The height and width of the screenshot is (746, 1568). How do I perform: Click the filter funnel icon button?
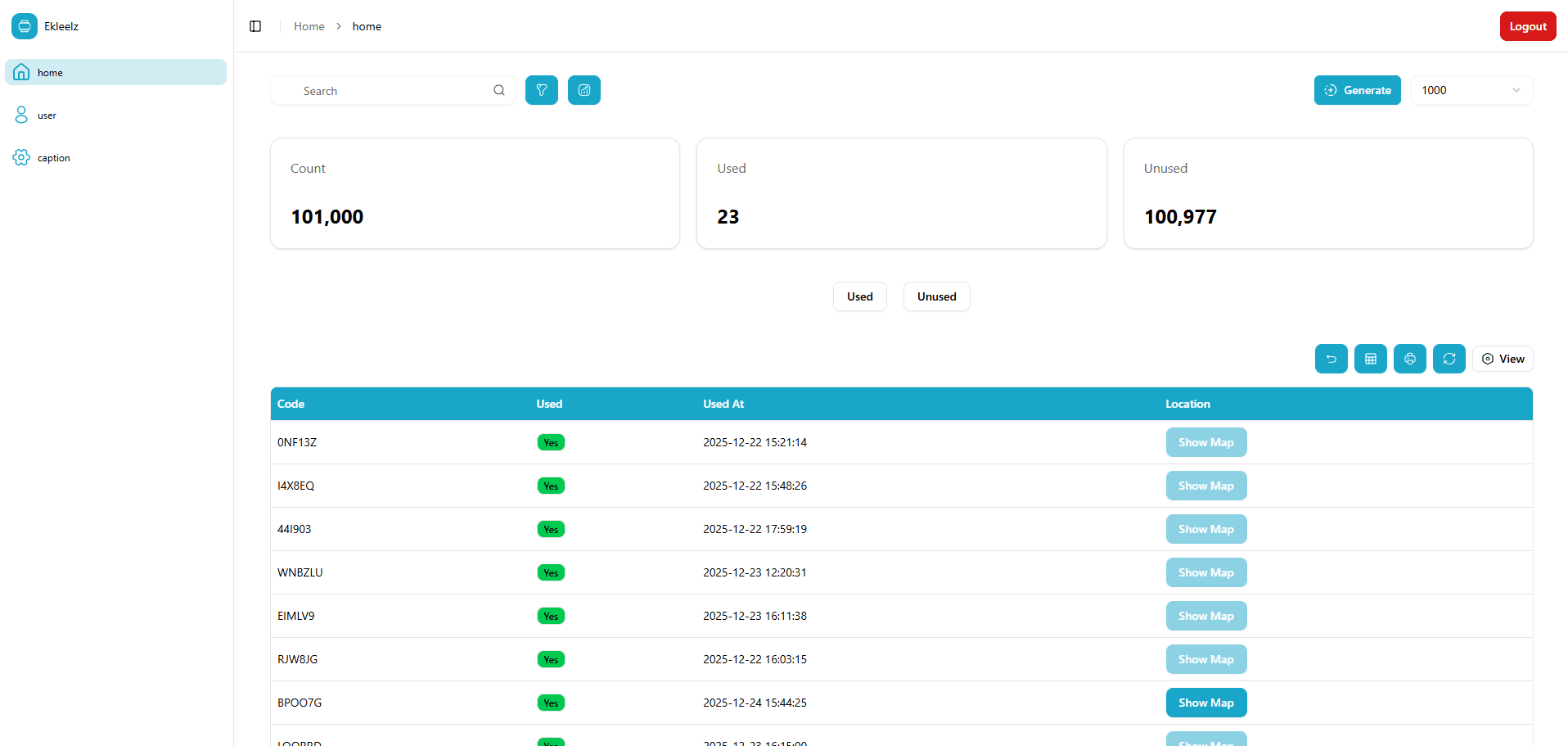pos(541,90)
